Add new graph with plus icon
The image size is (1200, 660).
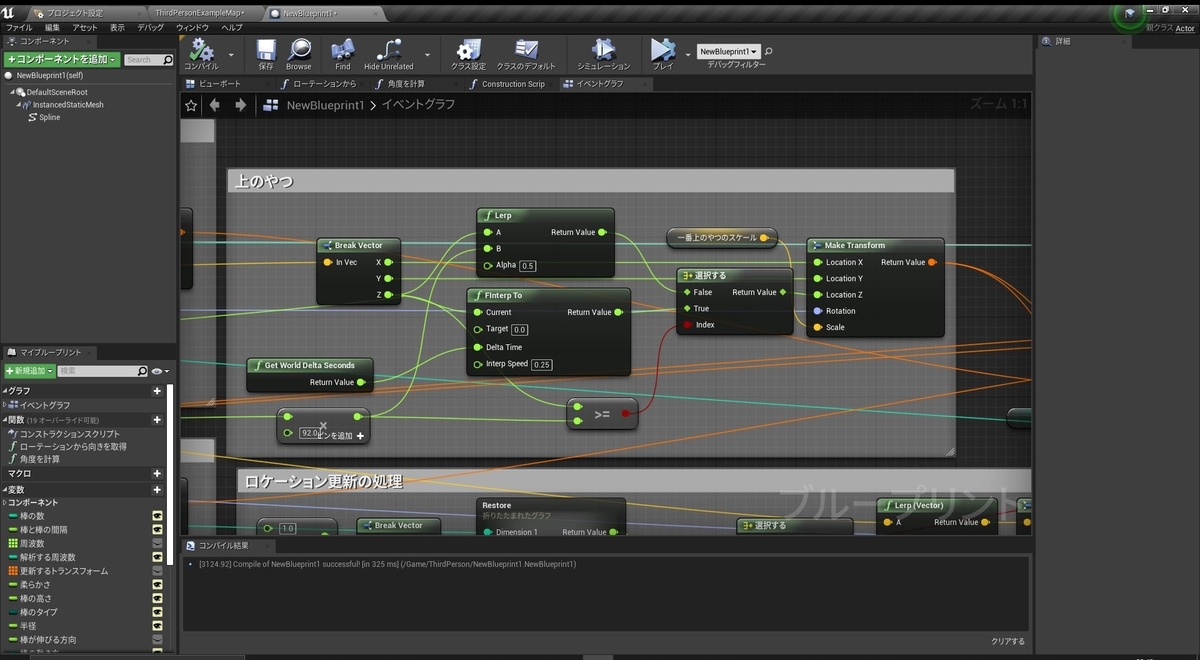[157, 391]
